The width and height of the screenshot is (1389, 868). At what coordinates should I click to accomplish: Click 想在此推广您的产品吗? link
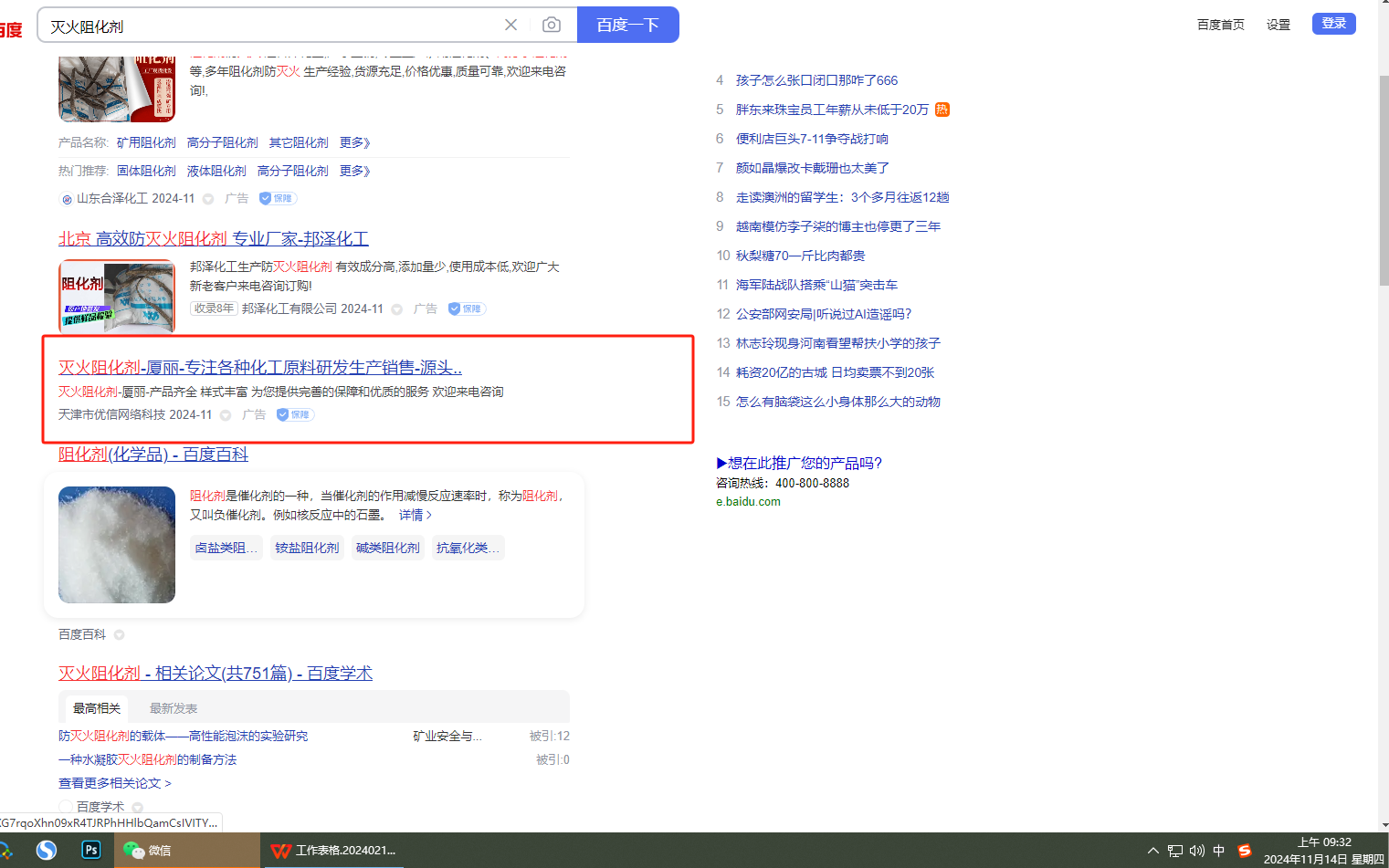[x=799, y=463]
